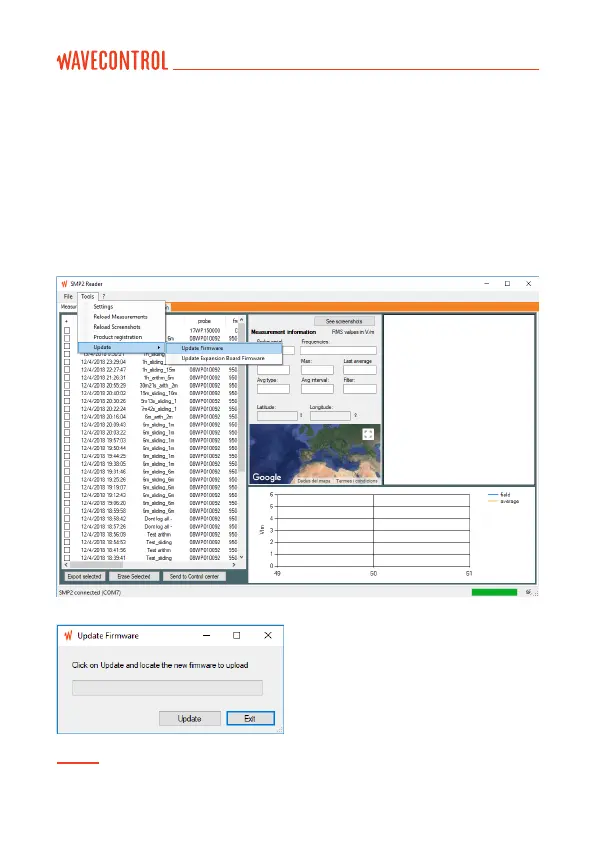595x842 pixels.
Task: Select Reload Measurements from Tools menu
Action: click(120, 317)
